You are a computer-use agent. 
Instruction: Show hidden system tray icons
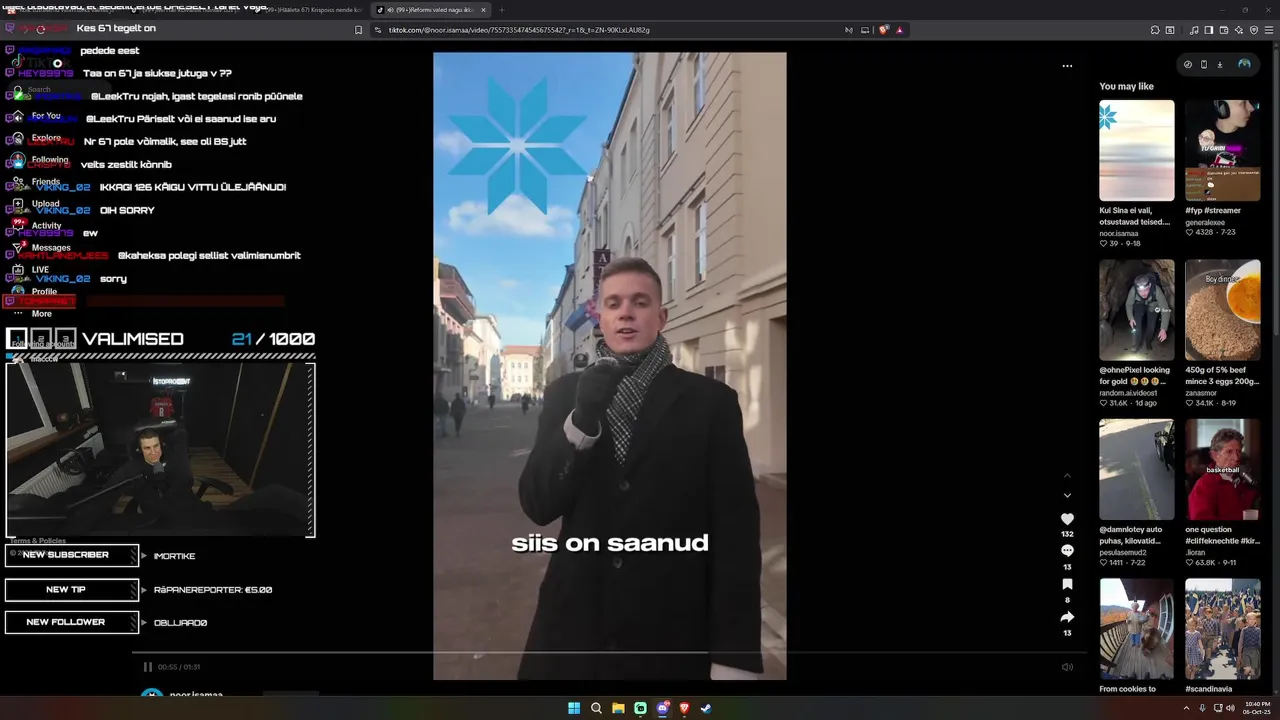1187,708
